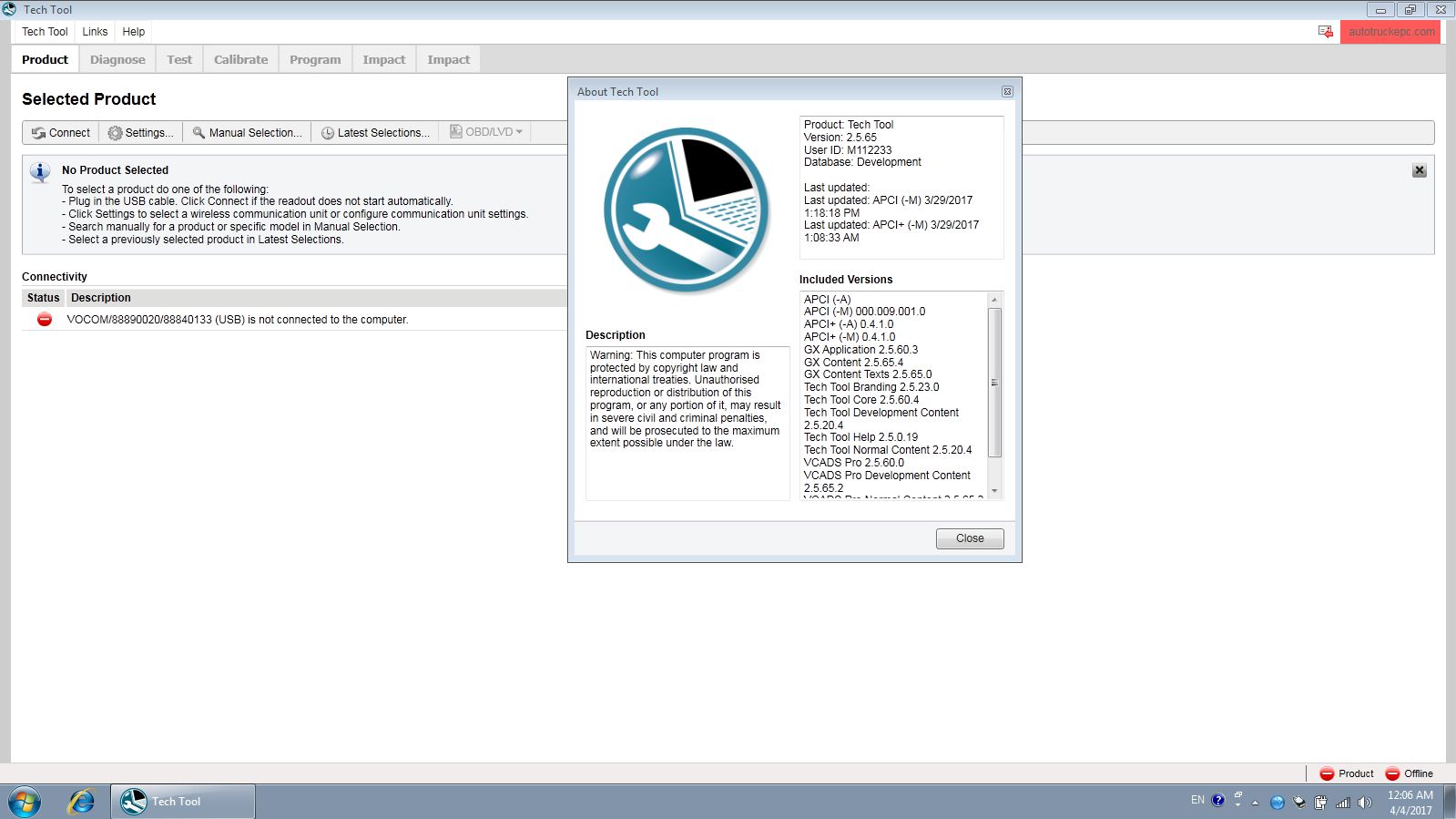Screen dimensions: 1456x819
Task: Switch to the Product tab
Action: [x=46, y=60]
